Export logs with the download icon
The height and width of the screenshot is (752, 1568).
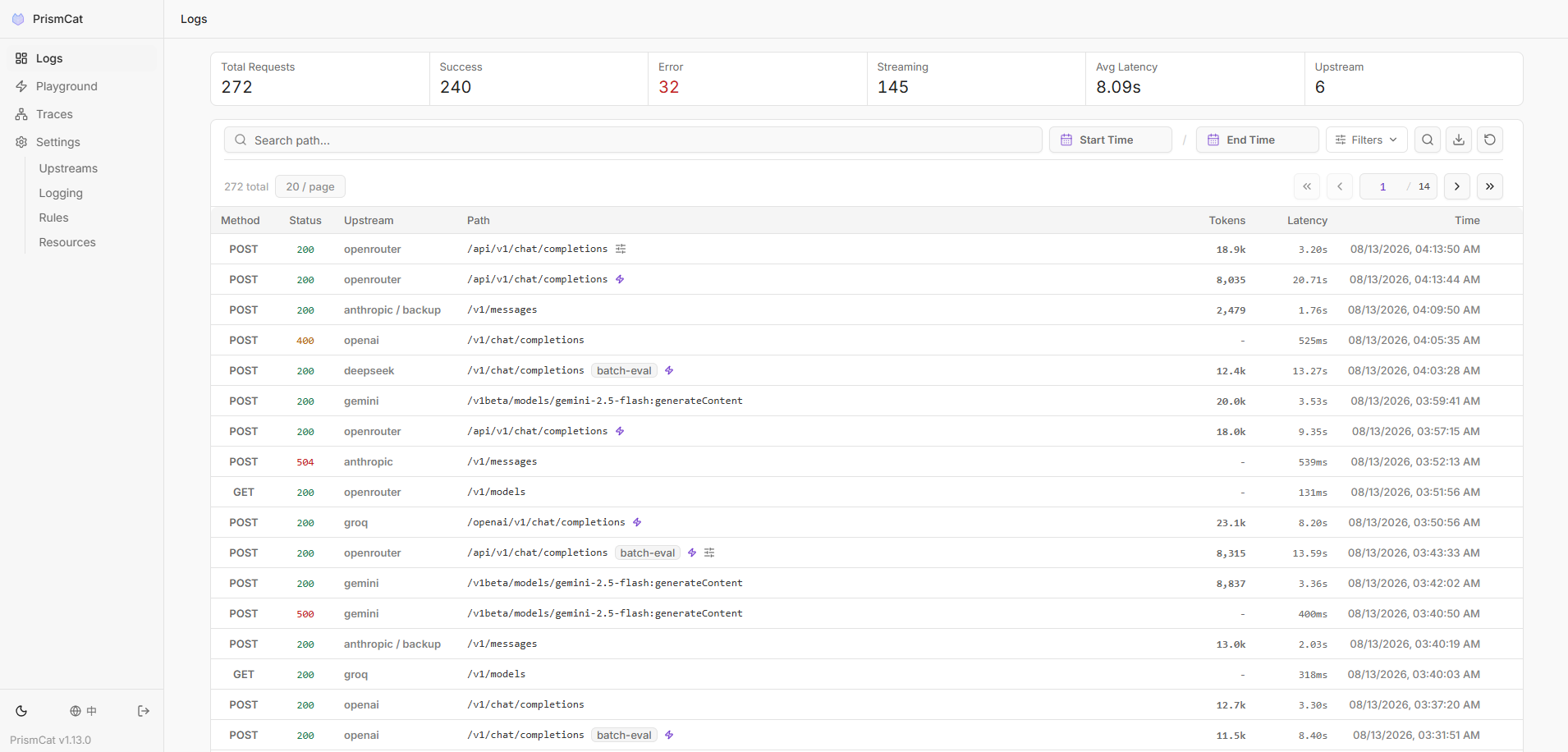pyautogui.click(x=1459, y=140)
